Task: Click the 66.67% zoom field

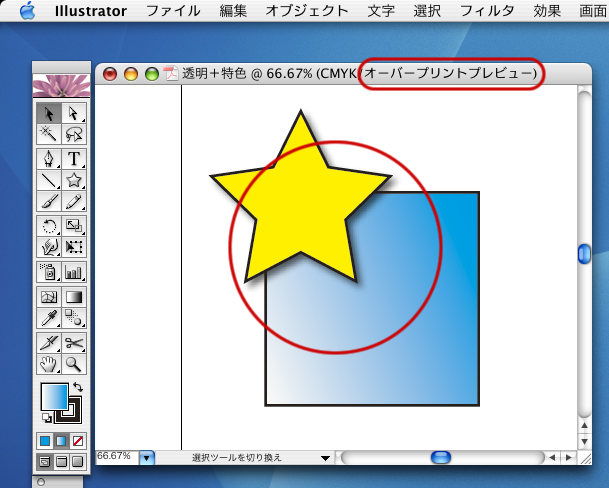Action: [x=117, y=457]
